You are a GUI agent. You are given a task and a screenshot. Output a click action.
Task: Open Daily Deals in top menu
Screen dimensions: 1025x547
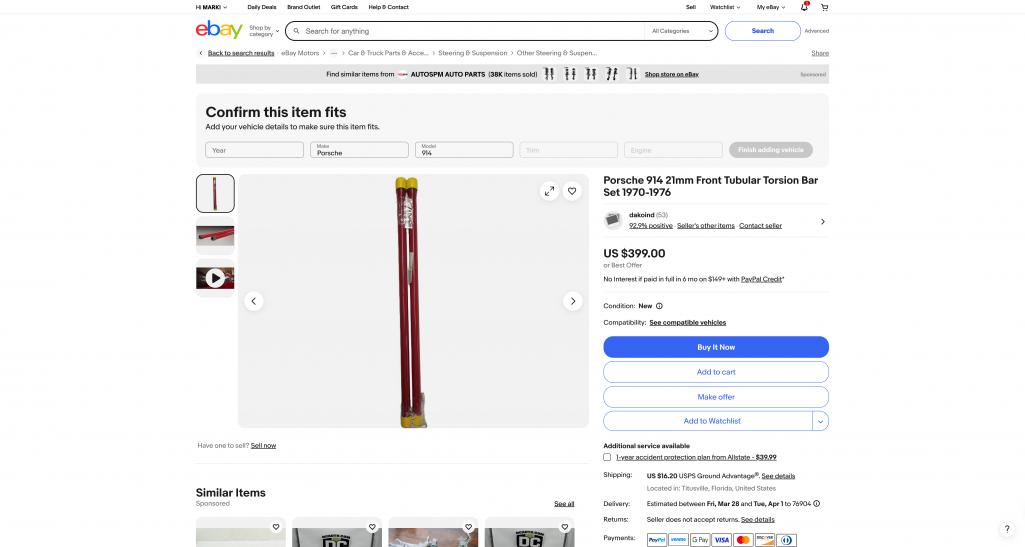click(261, 7)
